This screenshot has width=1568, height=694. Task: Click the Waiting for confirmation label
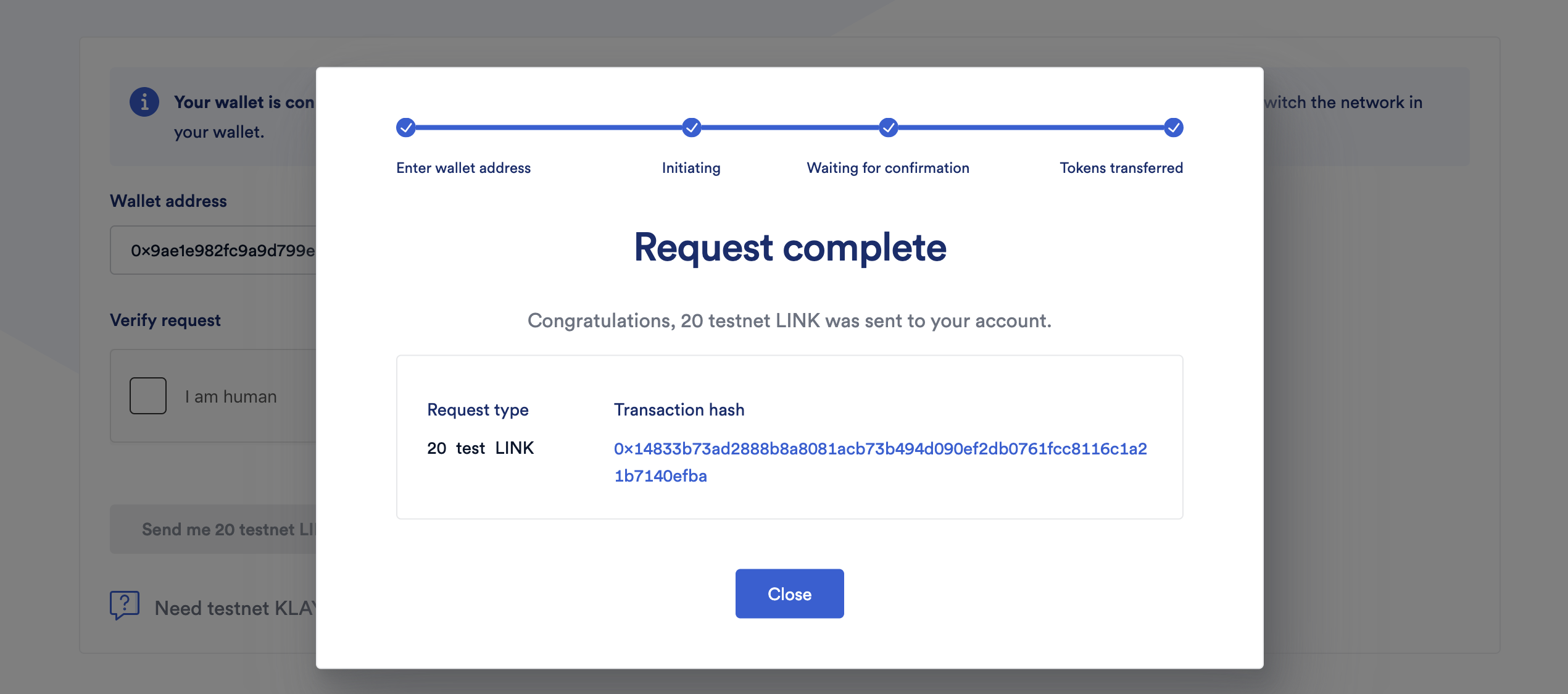tap(888, 168)
